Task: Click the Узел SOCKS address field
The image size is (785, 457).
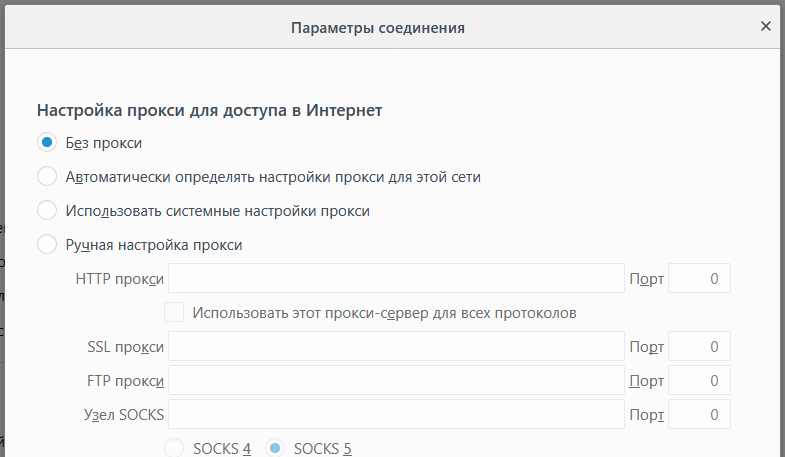Action: tap(396, 414)
